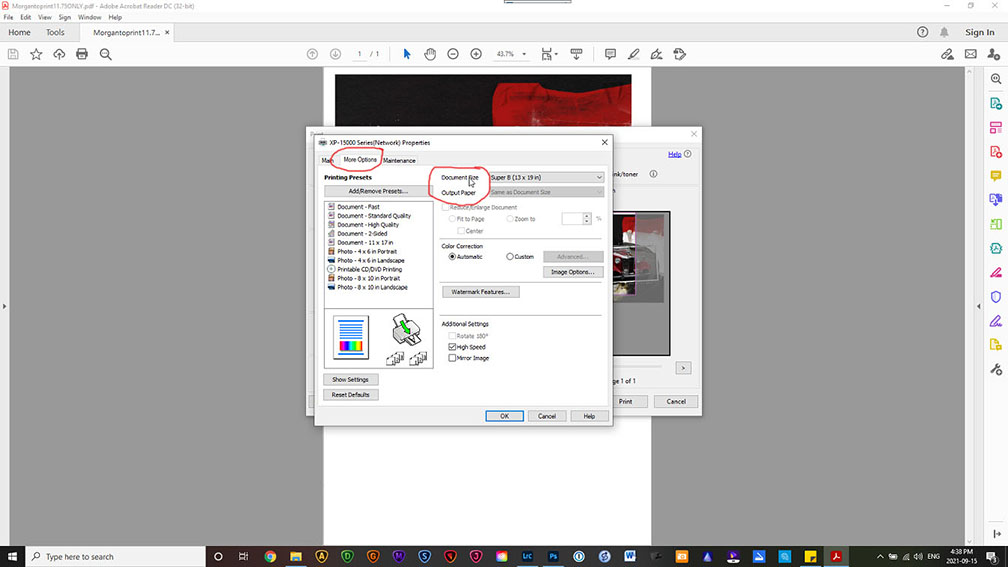
Task: Click the Send file by email icon
Action: pos(971,54)
